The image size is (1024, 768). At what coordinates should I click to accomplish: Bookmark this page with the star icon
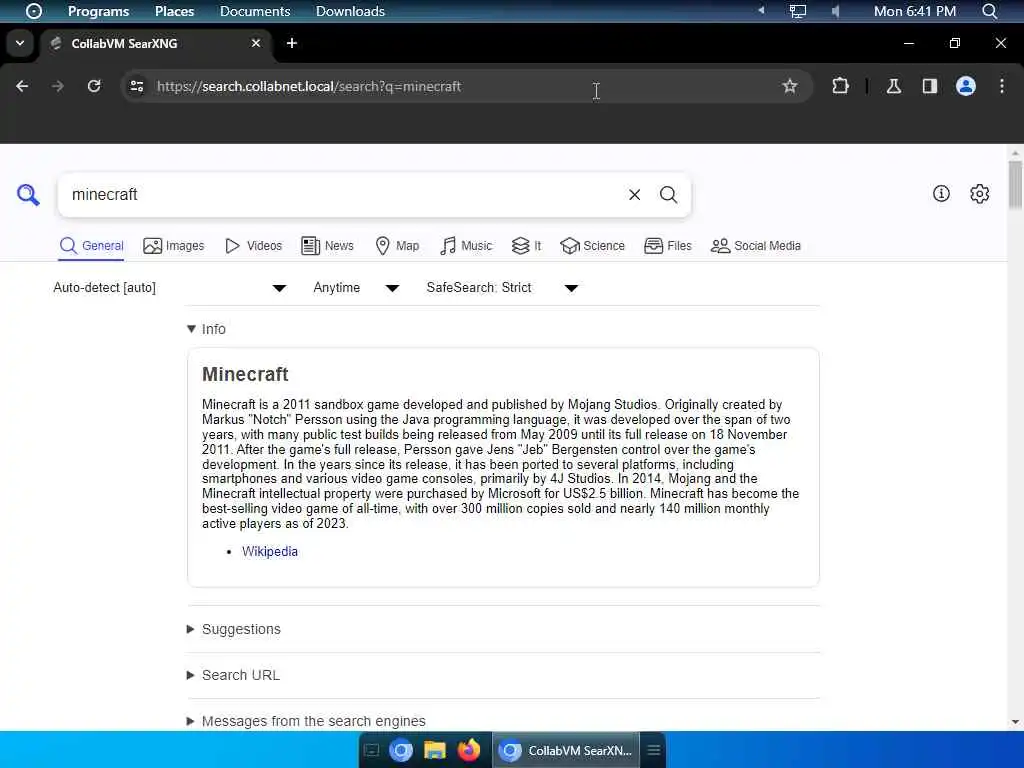tap(790, 86)
